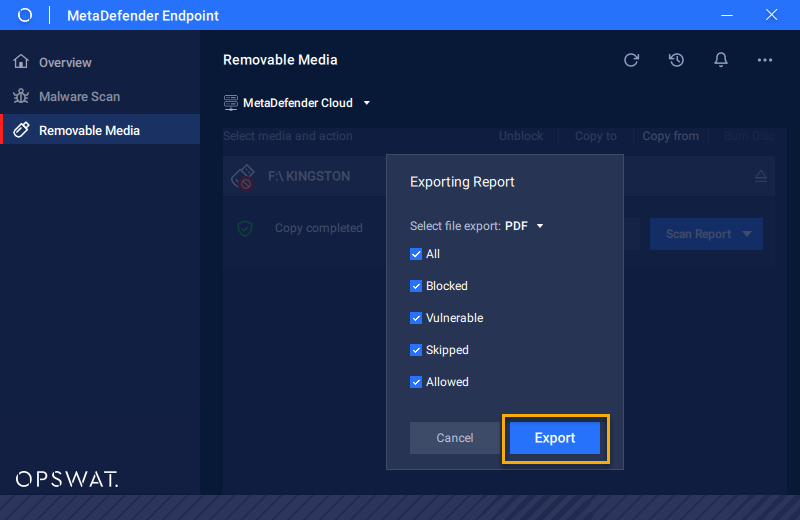Select the Copy to action
800x520 pixels.
point(595,136)
